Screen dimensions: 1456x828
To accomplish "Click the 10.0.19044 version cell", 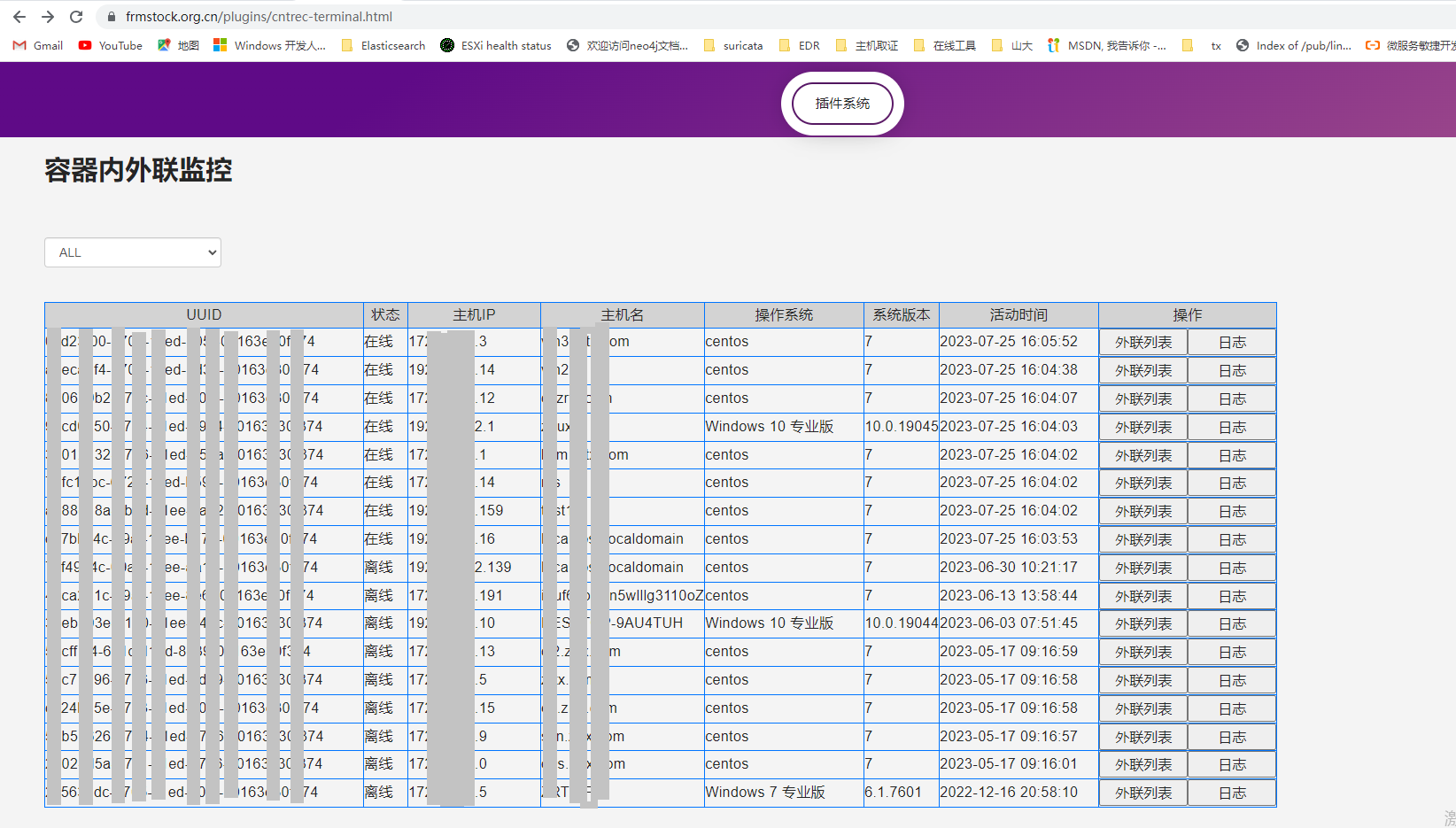I will (x=902, y=623).
